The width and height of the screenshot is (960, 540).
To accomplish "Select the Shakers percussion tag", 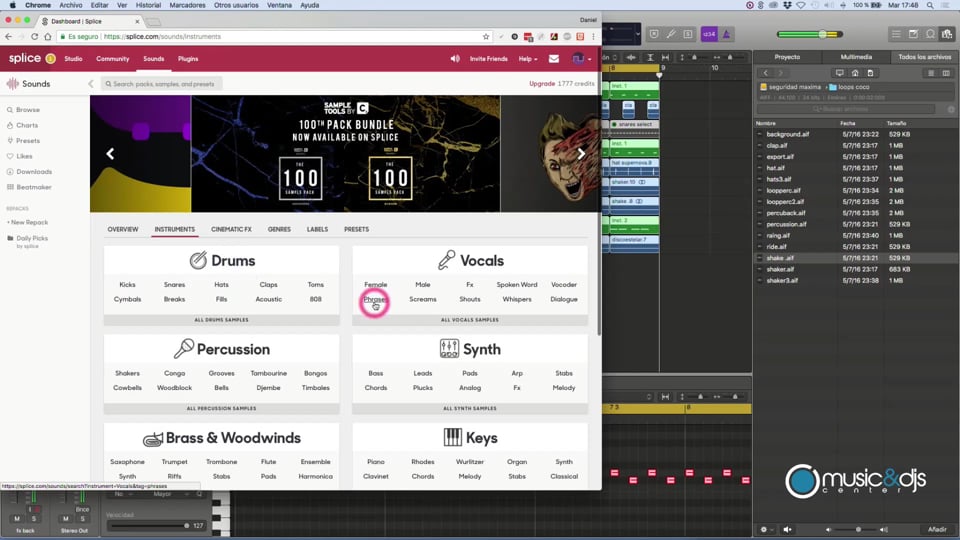I will 127,373.
